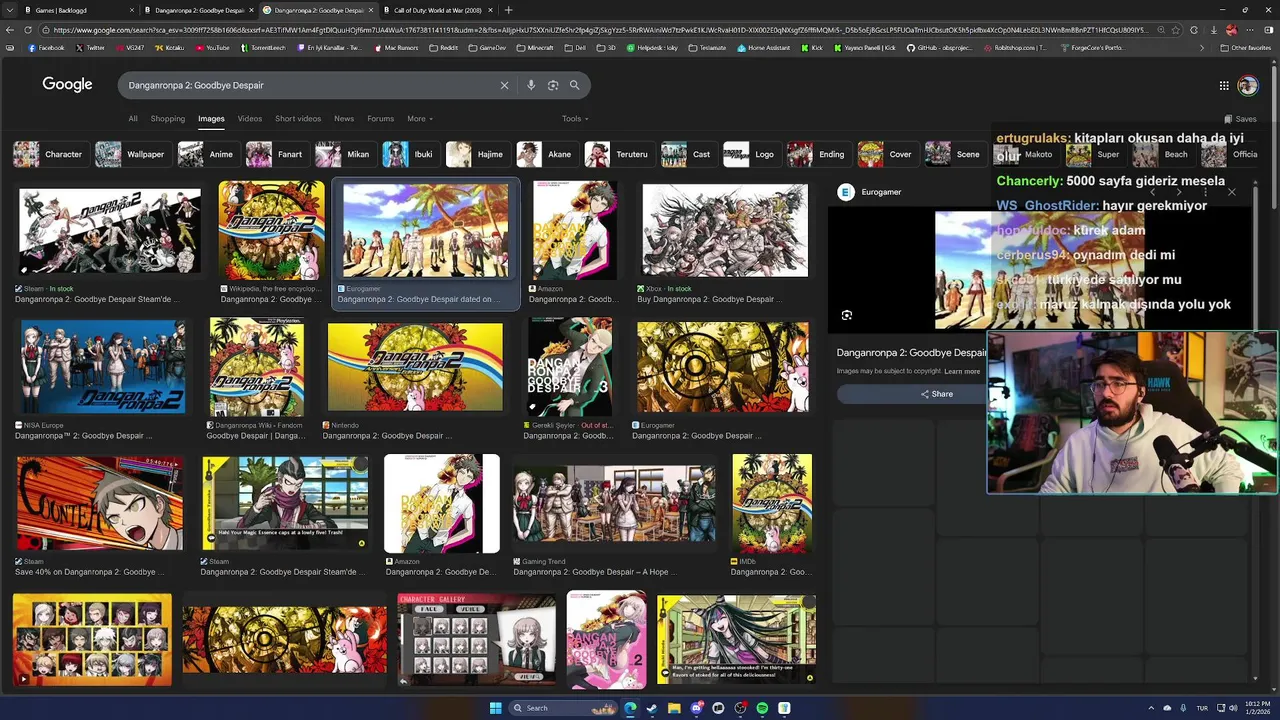Filter images by Akane chip
Image resolution: width=1280 pixels, height=720 pixels.
point(545,154)
